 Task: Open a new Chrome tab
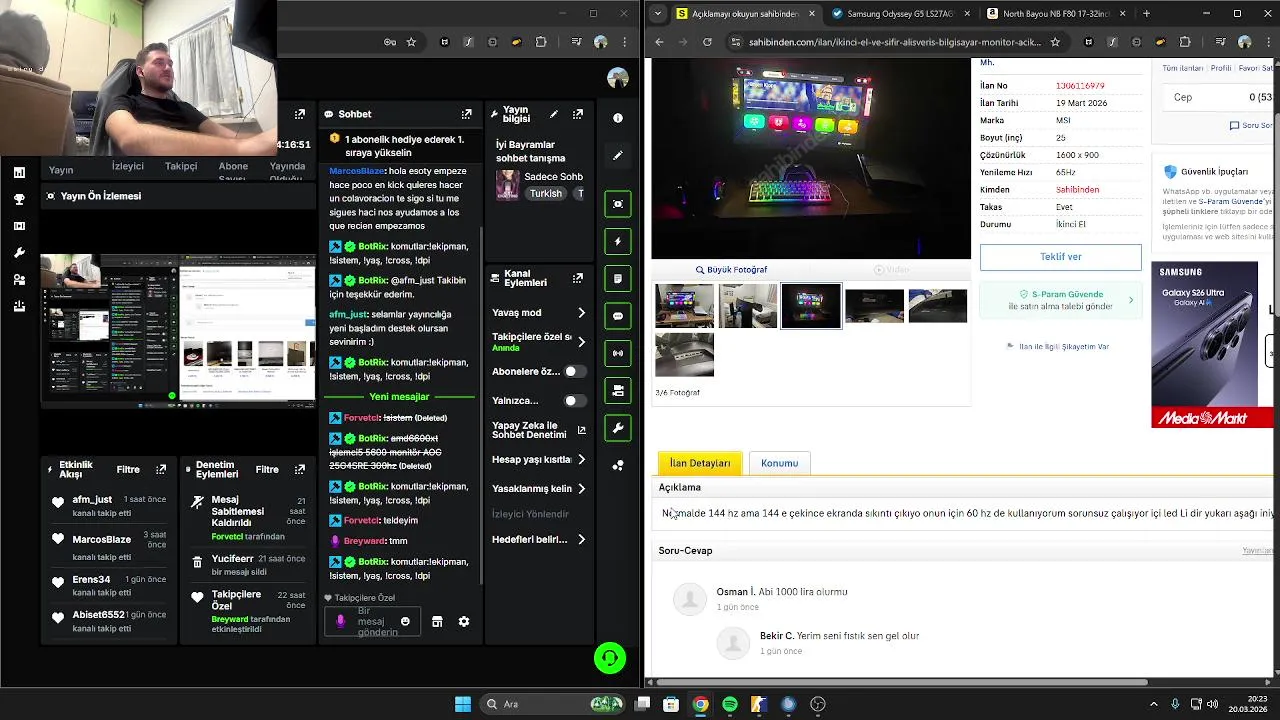click(1146, 14)
